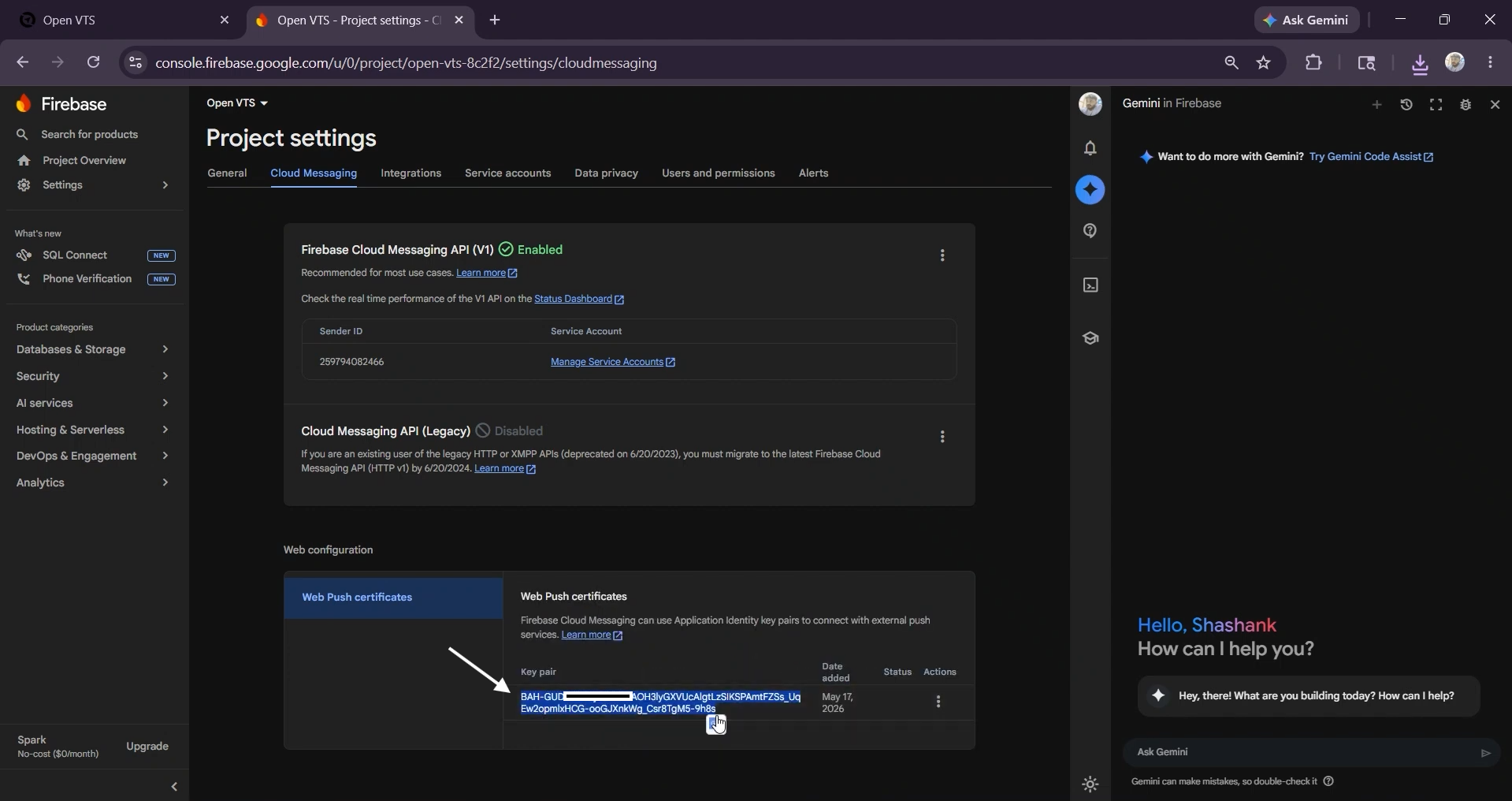
Task: Click Learn more under Web Push certificates
Action: coord(592,635)
